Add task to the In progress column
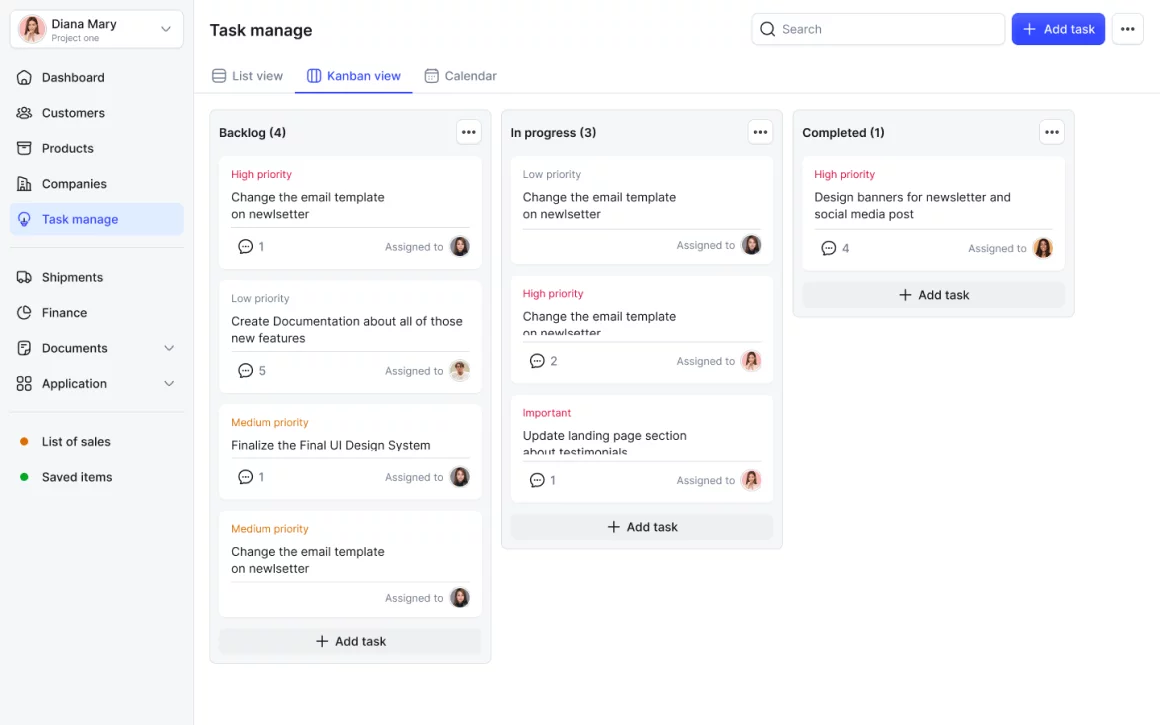 (642, 527)
